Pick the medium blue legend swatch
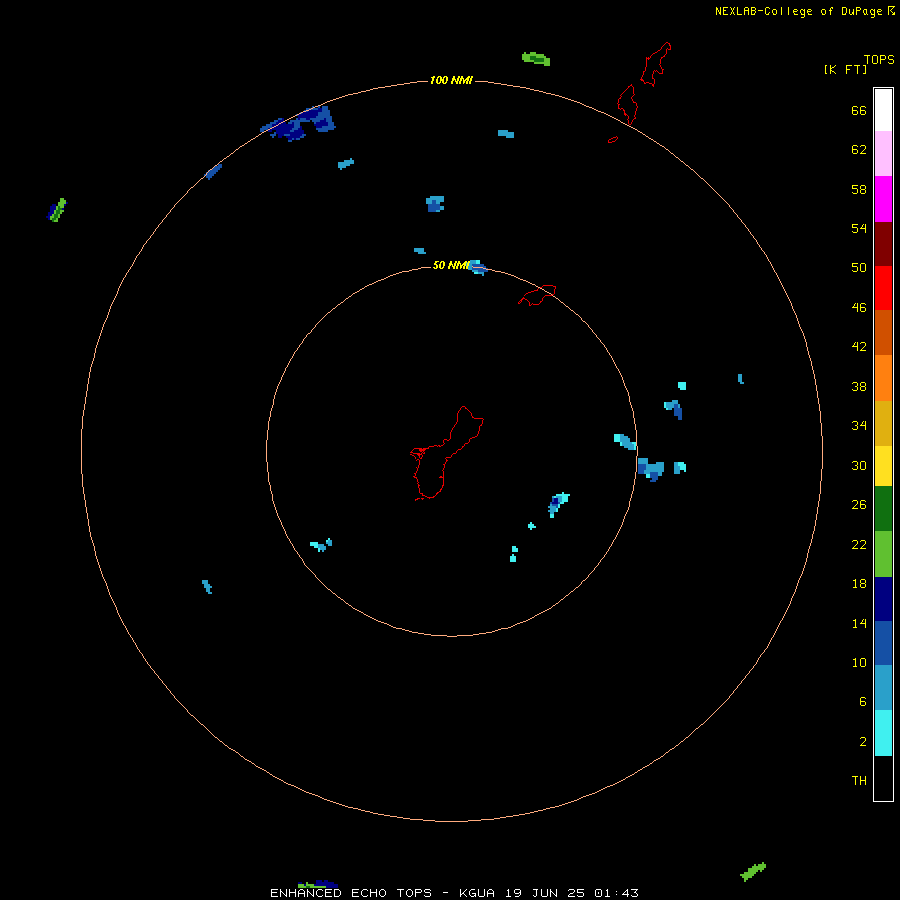900x900 pixels. pyautogui.click(x=883, y=643)
